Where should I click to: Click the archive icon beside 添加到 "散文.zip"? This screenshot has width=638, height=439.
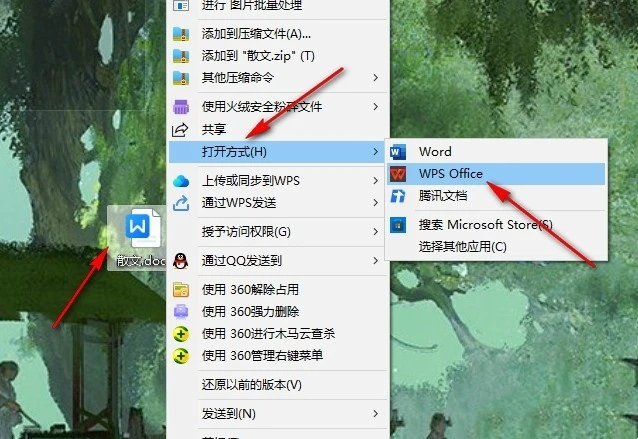point(181,56)
